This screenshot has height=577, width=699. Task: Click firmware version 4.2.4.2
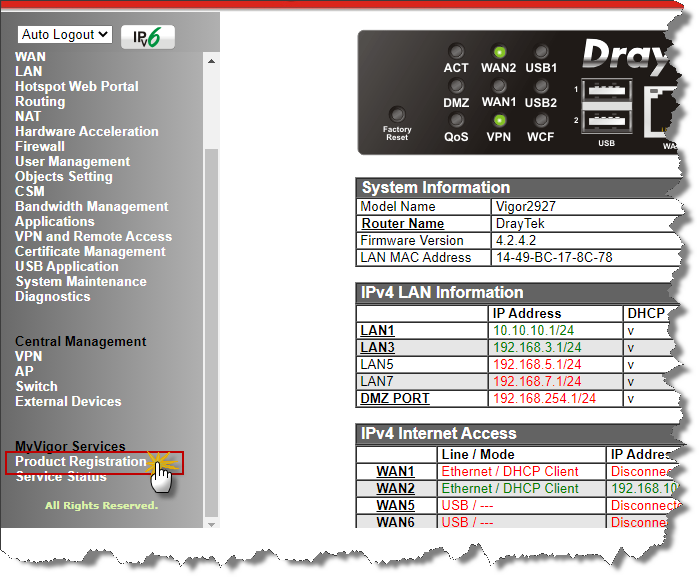tap(516, 241)
